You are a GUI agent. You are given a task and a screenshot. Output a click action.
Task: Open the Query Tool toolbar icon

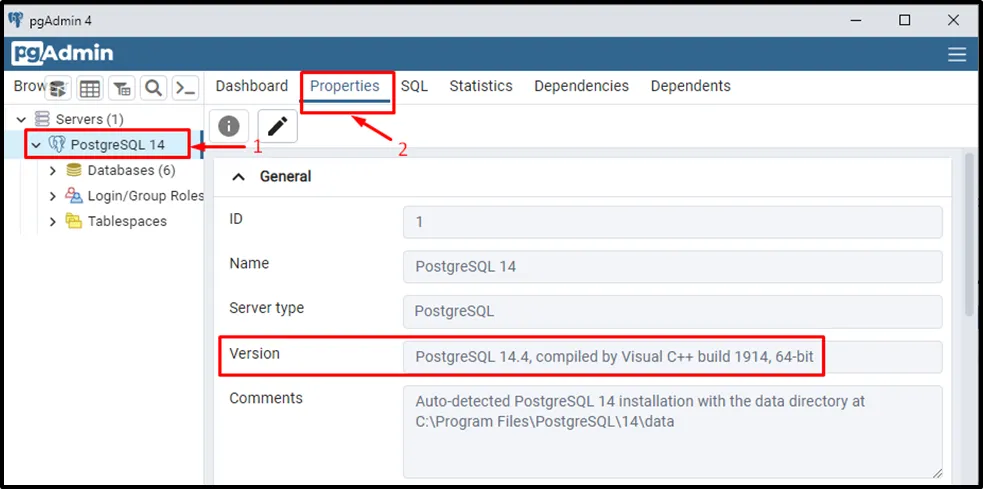coord(59,88)
